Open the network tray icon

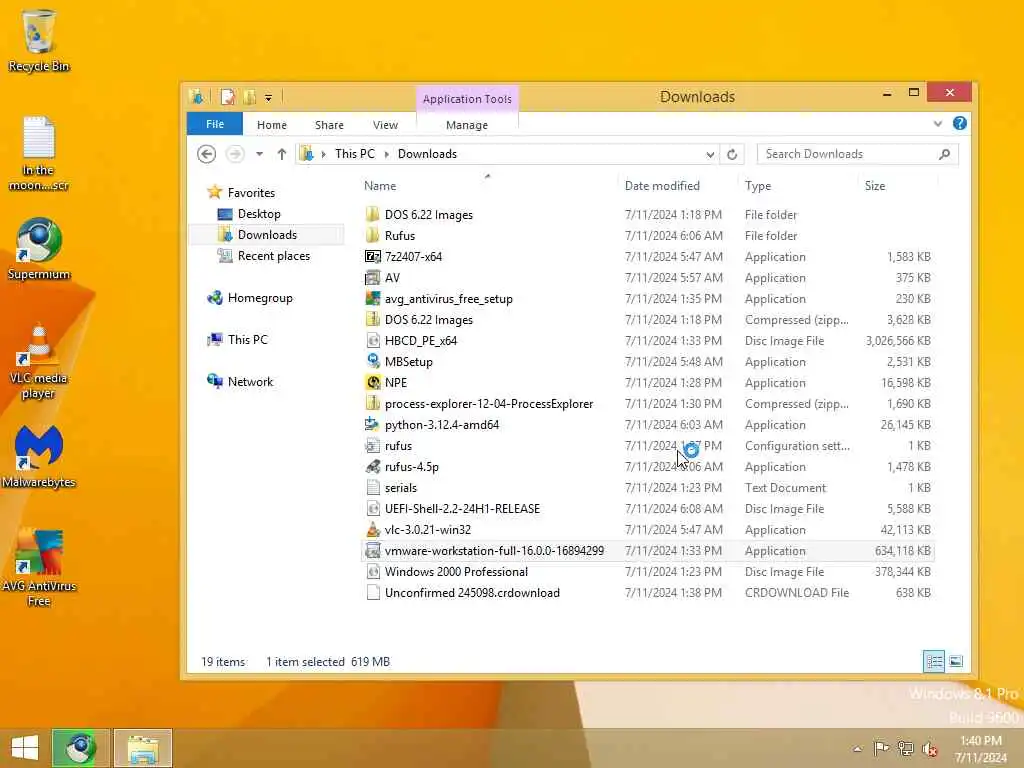click(x=905, y=748)
